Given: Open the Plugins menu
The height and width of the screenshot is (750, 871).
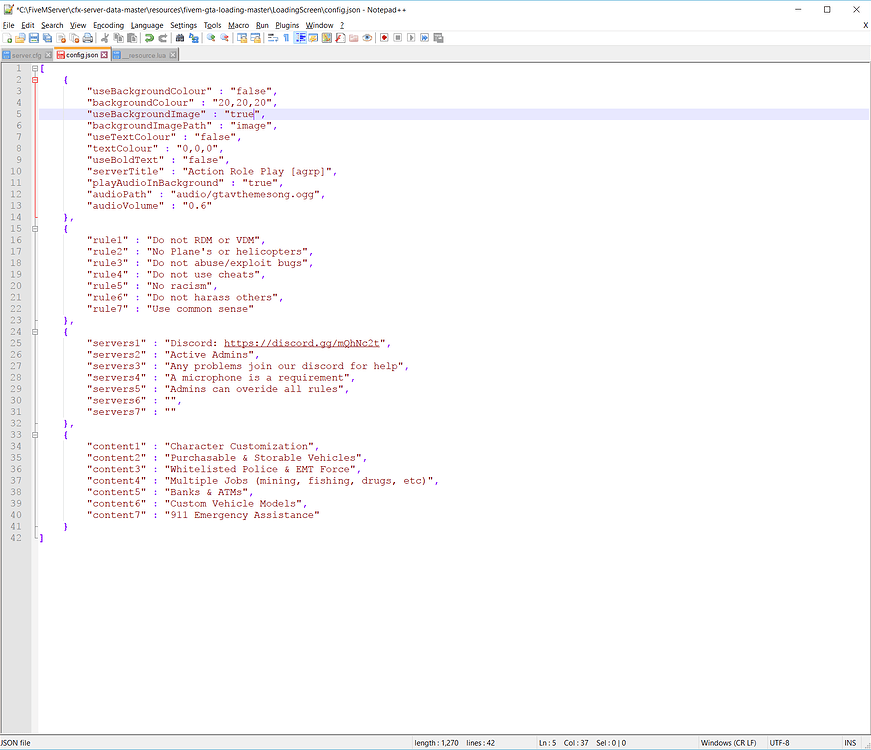Looking at the screenshot, I should 287,26.
